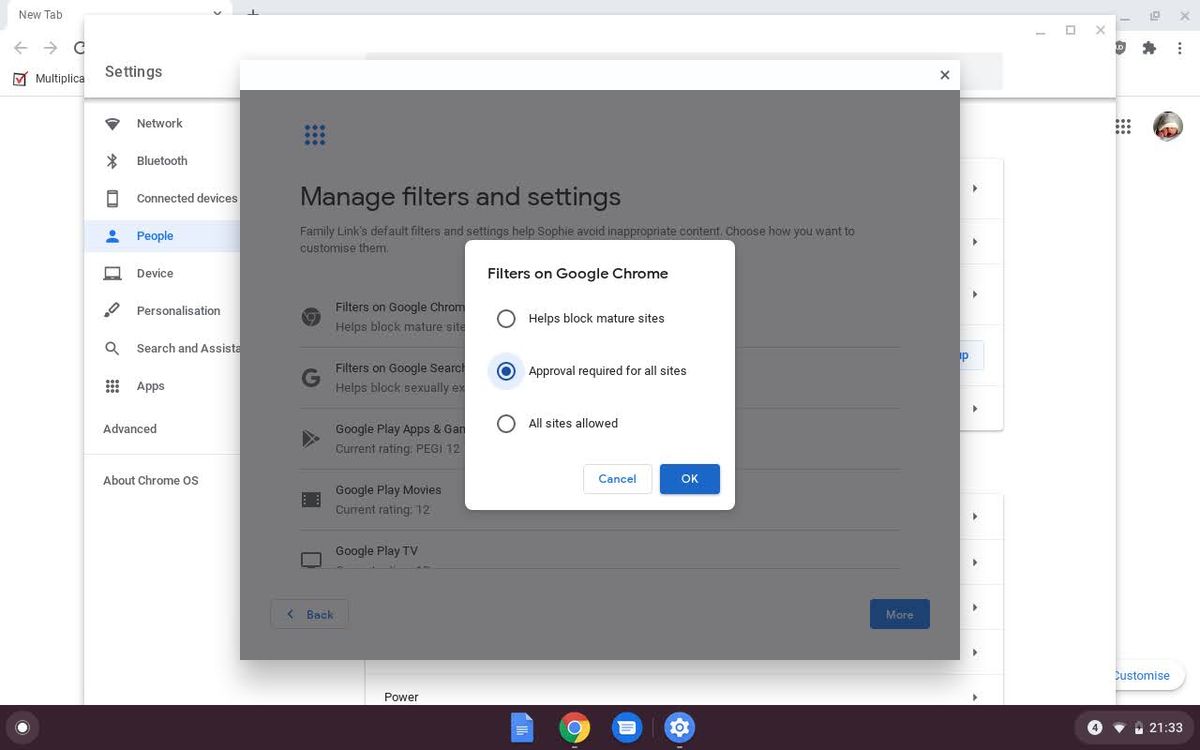
Task: Open the tab list dropdown next to New Tab
Action: click(216, 14)
